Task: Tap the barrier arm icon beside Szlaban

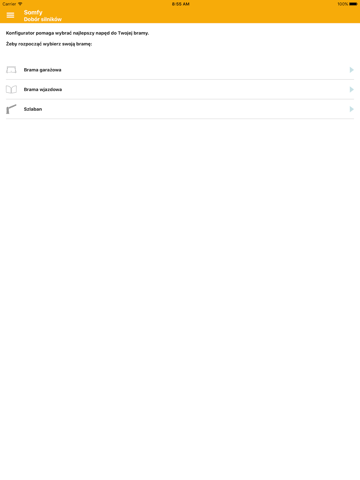Action: click(x=11, y=109)
